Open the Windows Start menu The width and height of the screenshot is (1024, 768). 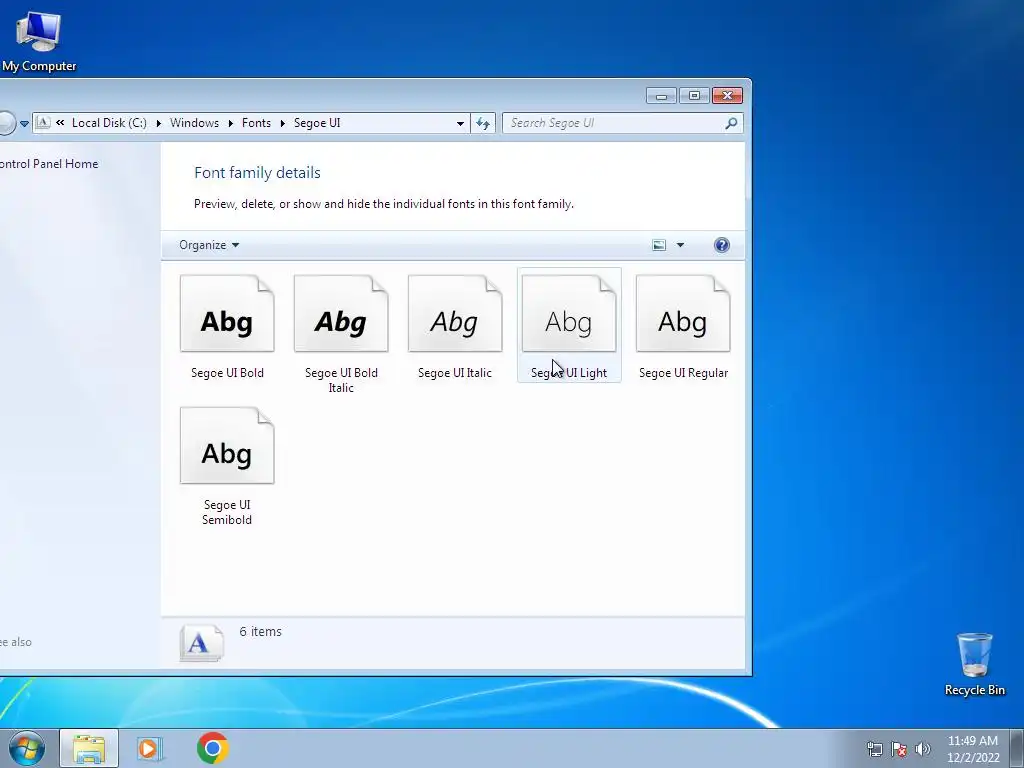(x=26, y=748)
